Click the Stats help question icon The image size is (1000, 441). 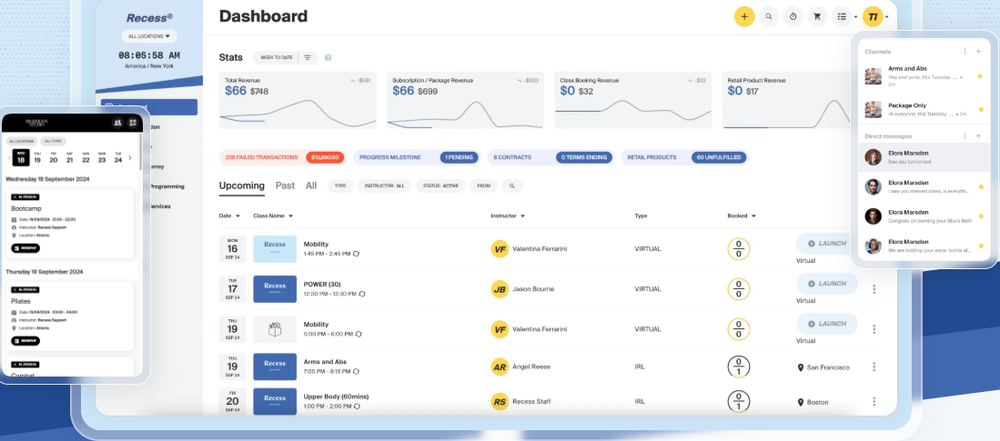pyautogui.click(x=328, y=57)
